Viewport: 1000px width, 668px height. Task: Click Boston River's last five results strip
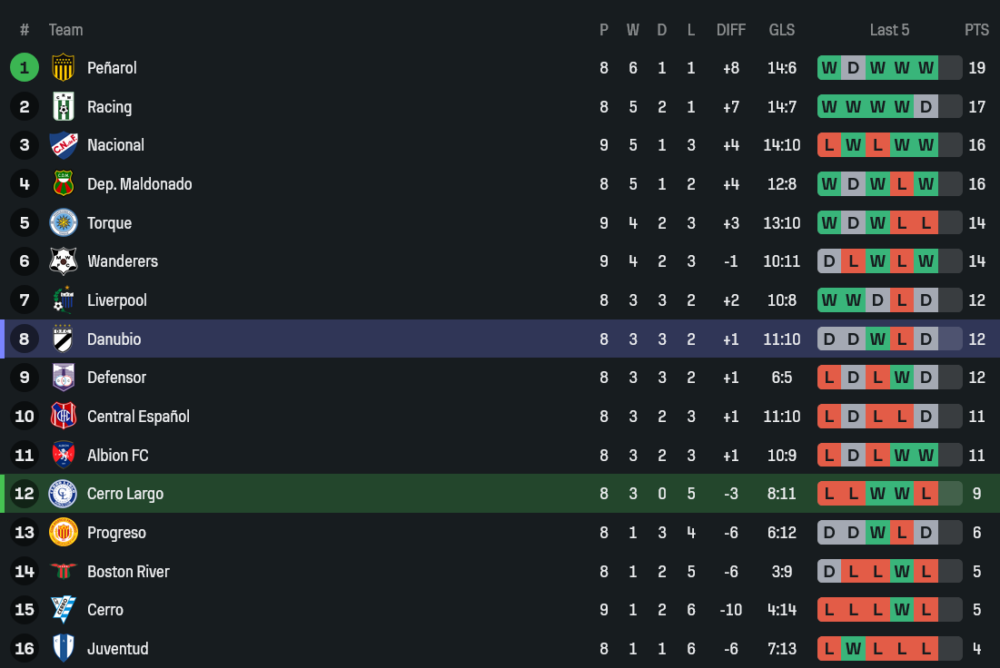889,572
